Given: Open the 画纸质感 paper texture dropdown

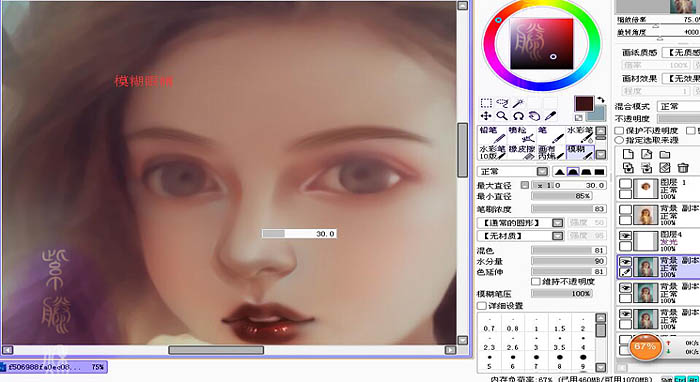Looking at the screenshot, I should pyautogui.click(x=680, y=52).
